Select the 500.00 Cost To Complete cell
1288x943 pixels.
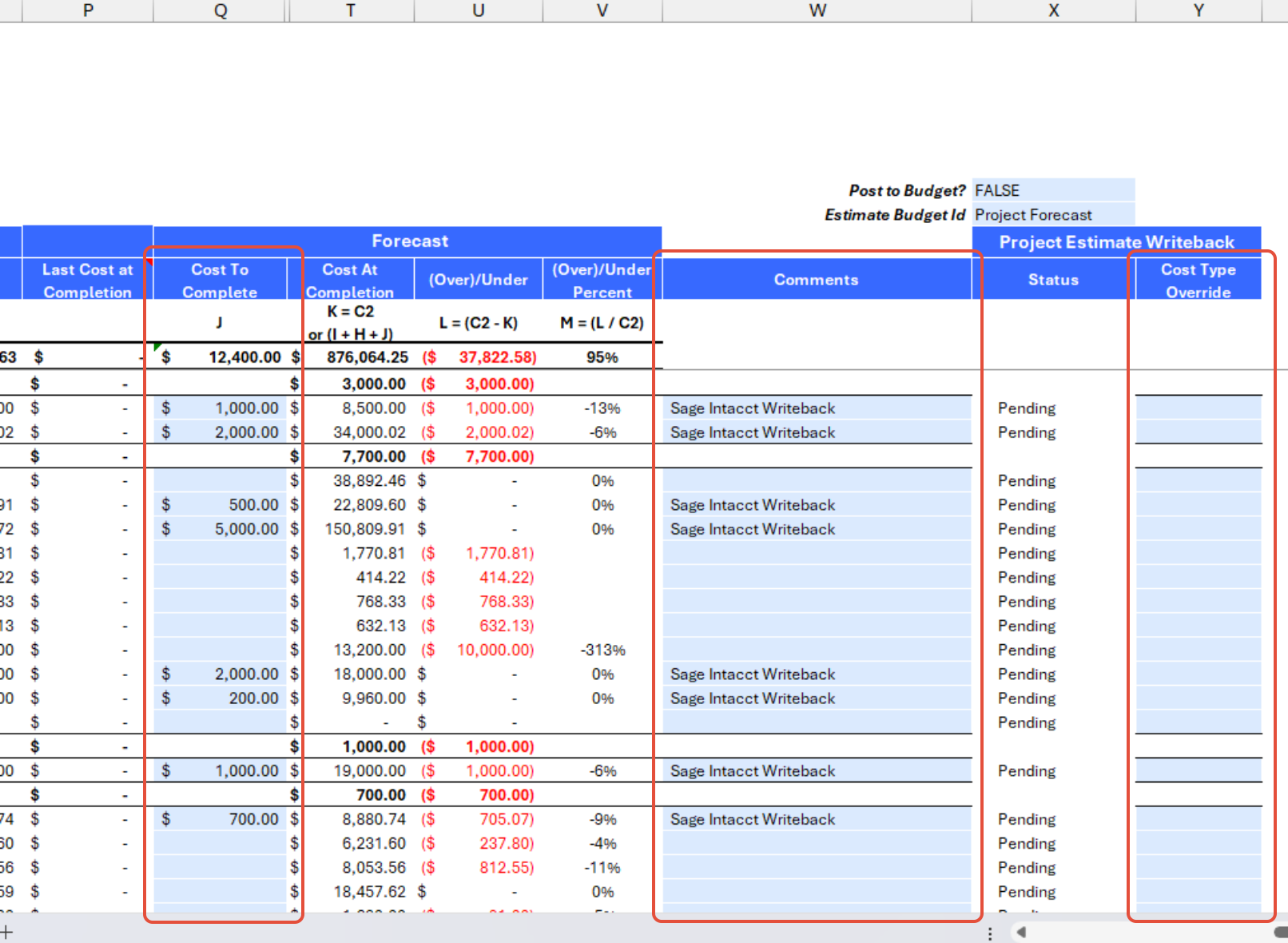(220, 505)
